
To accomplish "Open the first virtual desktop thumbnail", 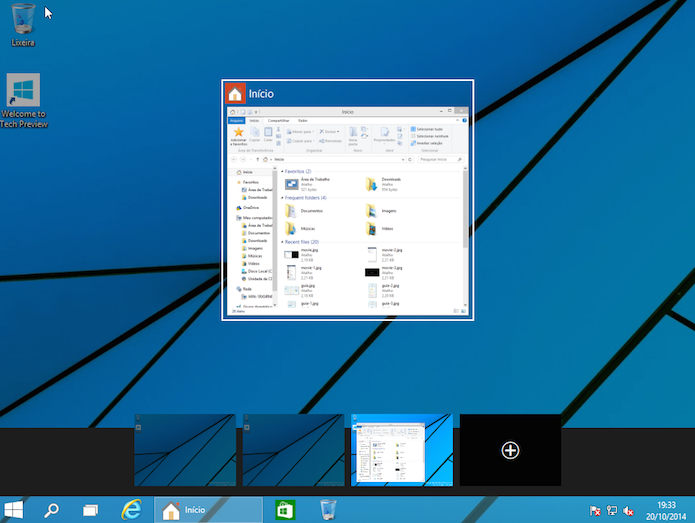I will click(x=185, y=450).
